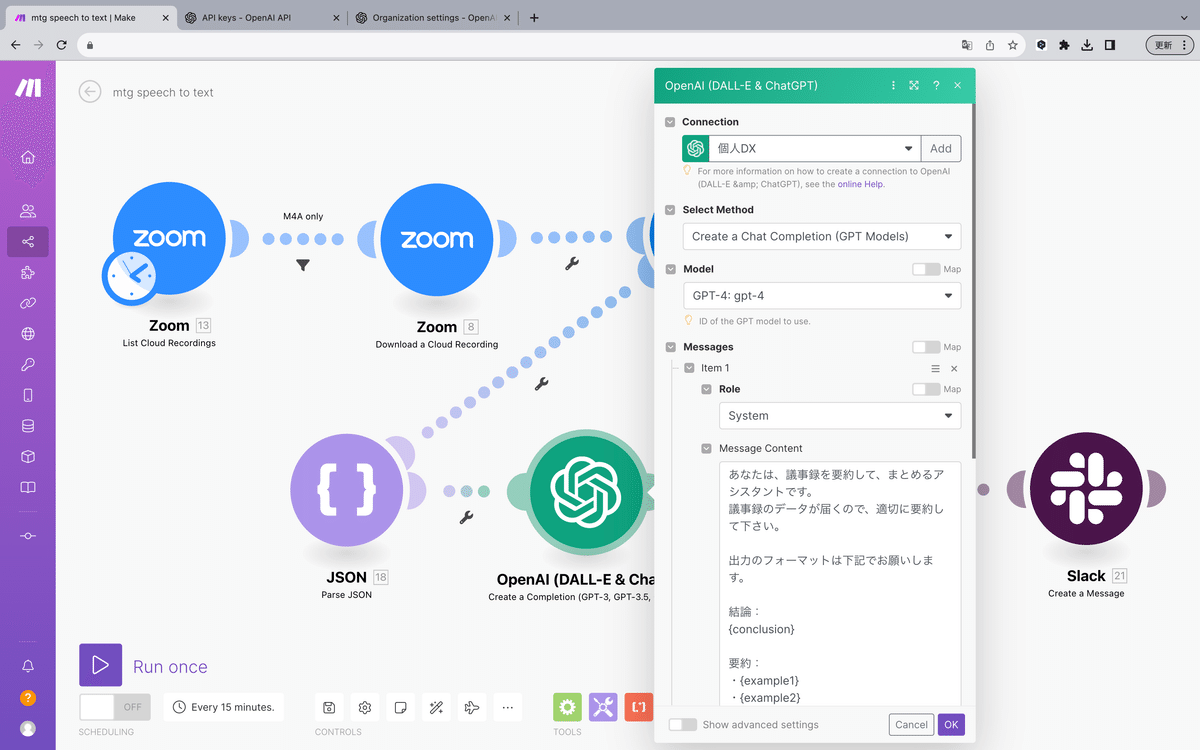1200x750 pixels.
Task: Toggle the scheduling ON/OFF switch
Action: coord(115,707)
